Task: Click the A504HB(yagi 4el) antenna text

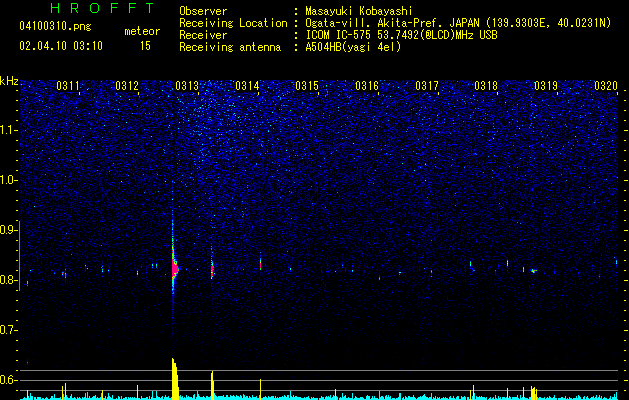Action: (353, 47)
